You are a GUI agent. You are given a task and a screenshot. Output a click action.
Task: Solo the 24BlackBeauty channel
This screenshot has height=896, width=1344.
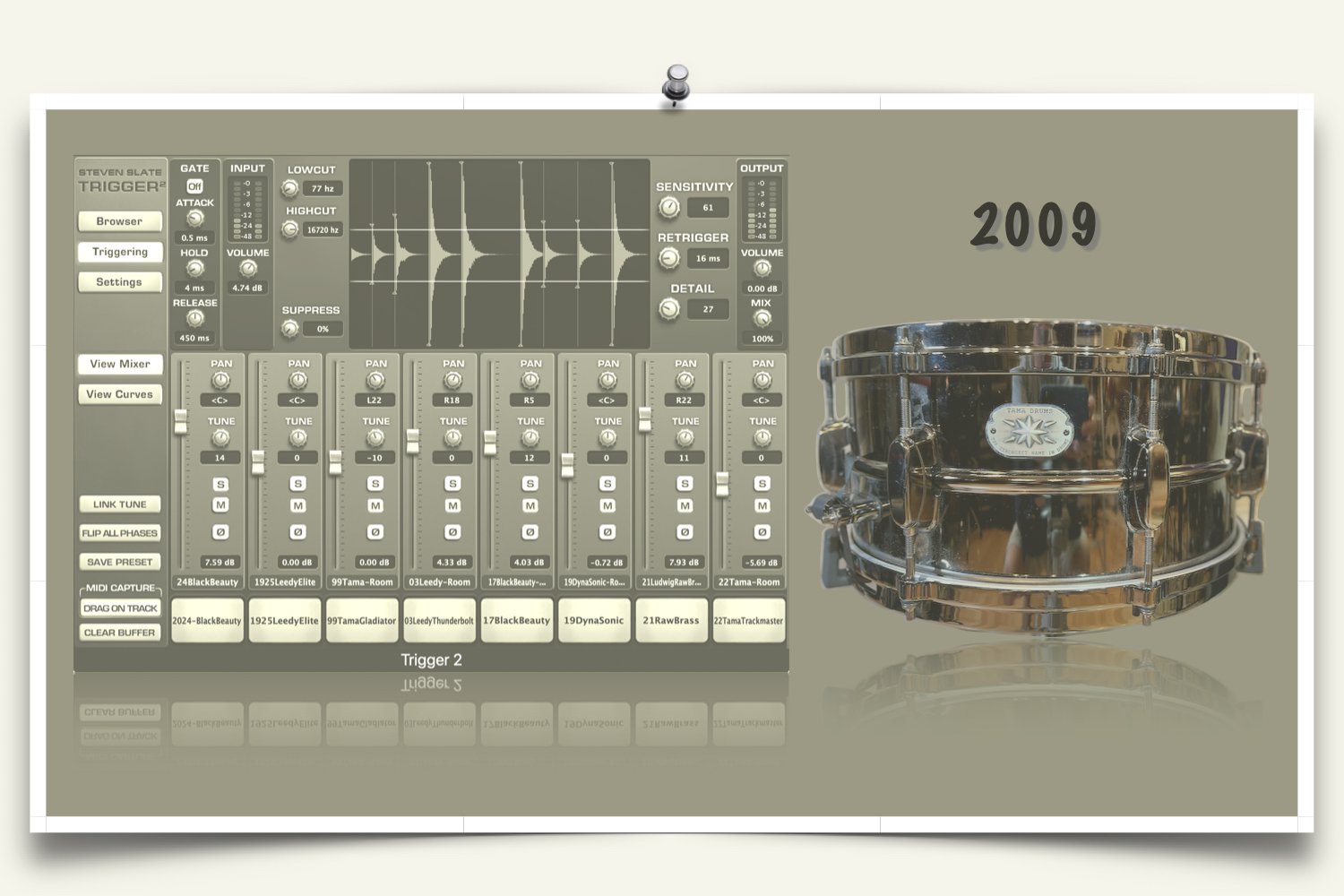pos(220,484)
